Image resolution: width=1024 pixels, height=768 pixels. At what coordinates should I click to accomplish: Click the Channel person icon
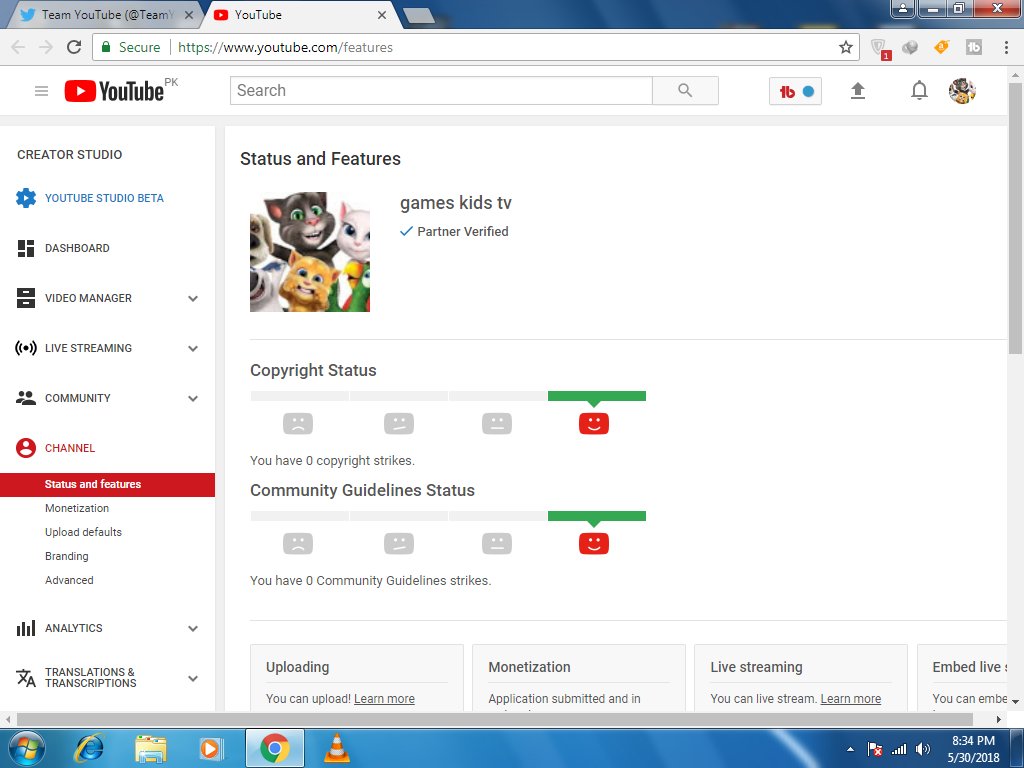(26, 448)
